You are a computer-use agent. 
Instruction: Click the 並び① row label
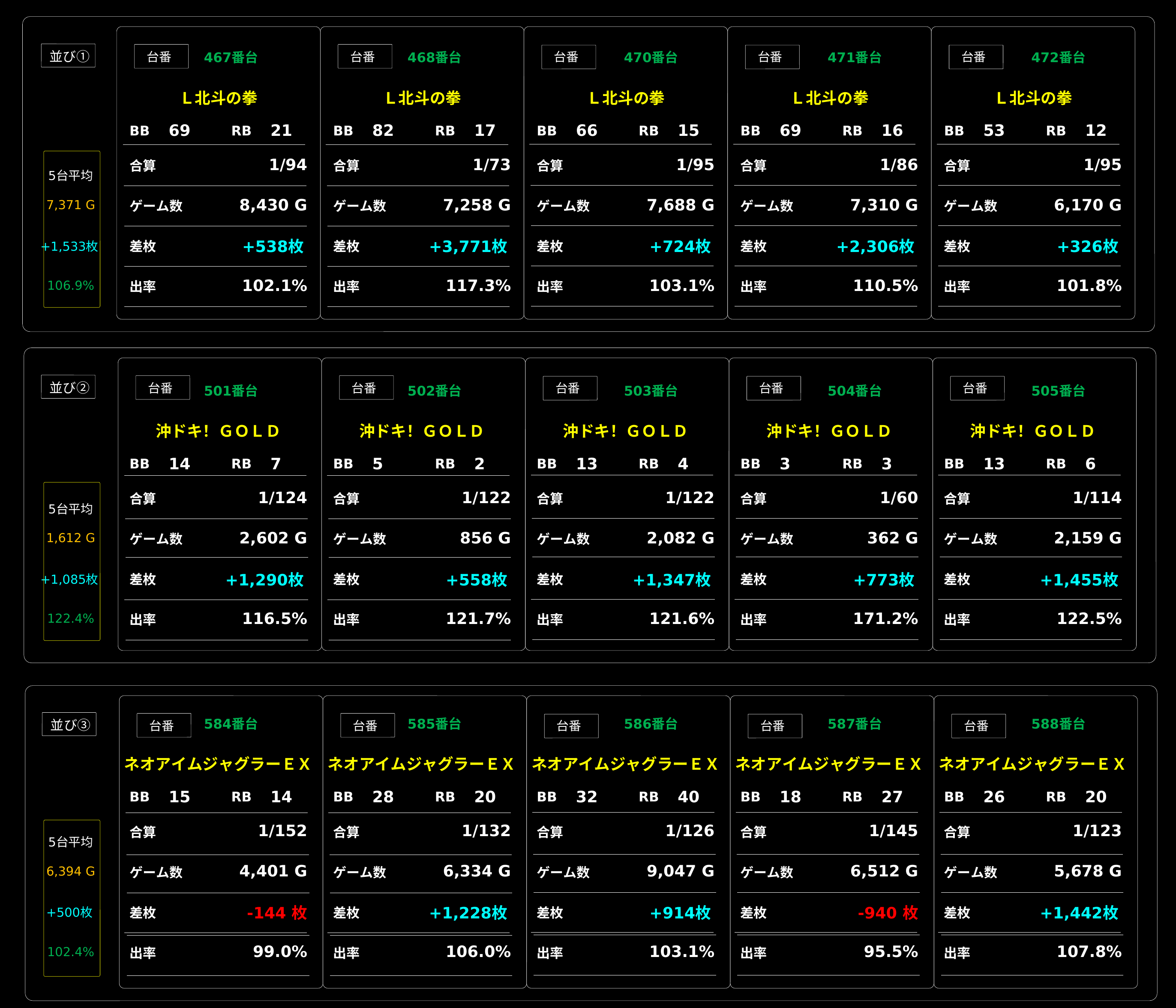pos(68,56)
